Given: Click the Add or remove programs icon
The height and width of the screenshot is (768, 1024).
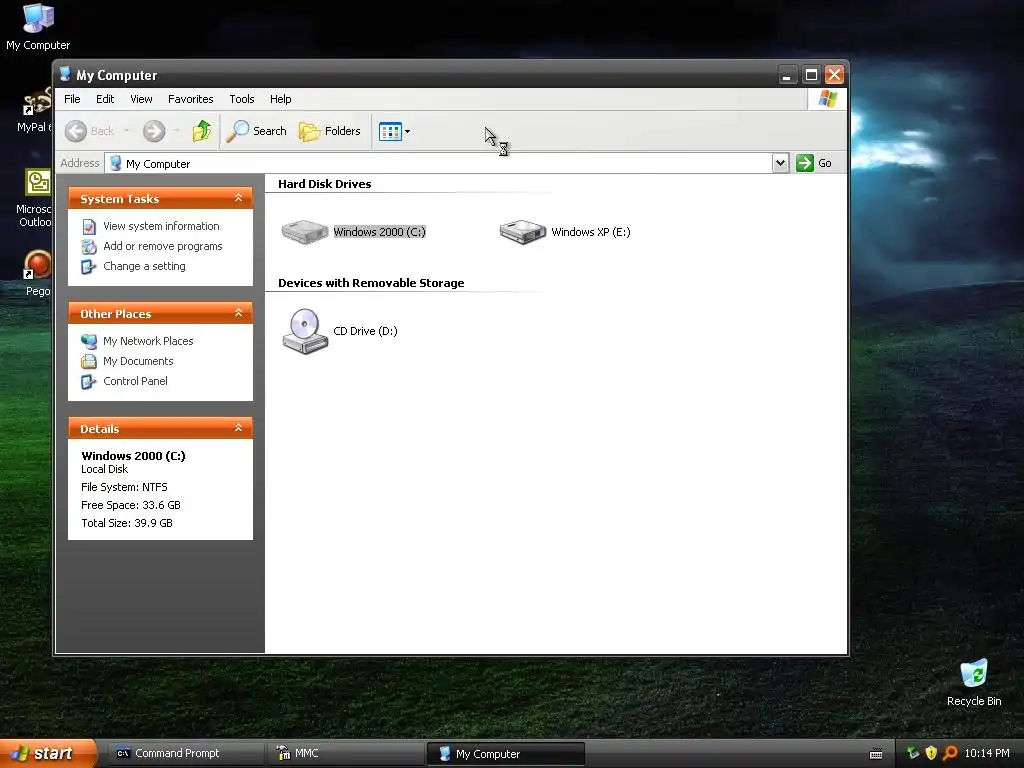Looking at the screenshot, I should pos(89,247).
